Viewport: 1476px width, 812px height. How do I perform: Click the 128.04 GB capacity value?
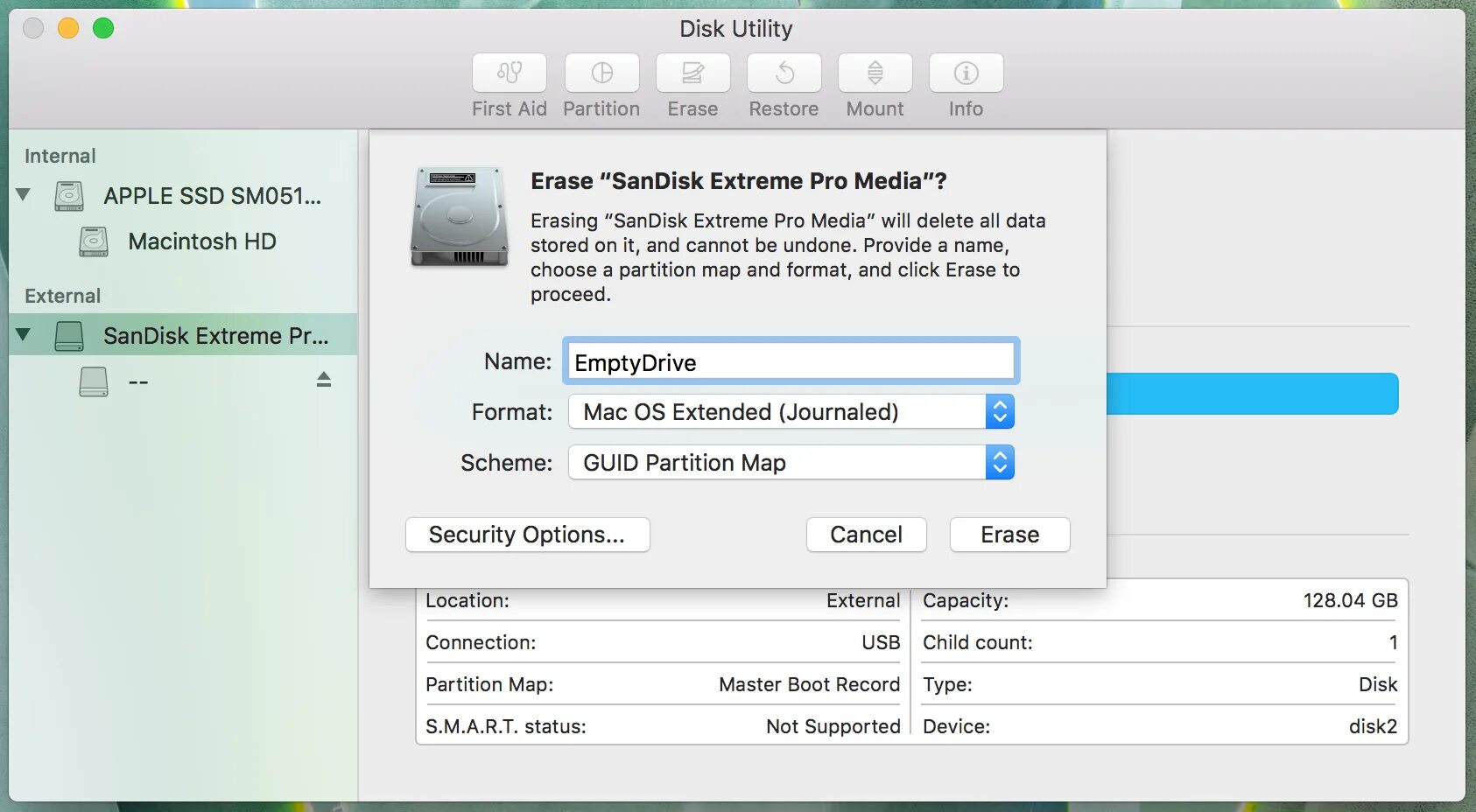[x=1351, y=600]
